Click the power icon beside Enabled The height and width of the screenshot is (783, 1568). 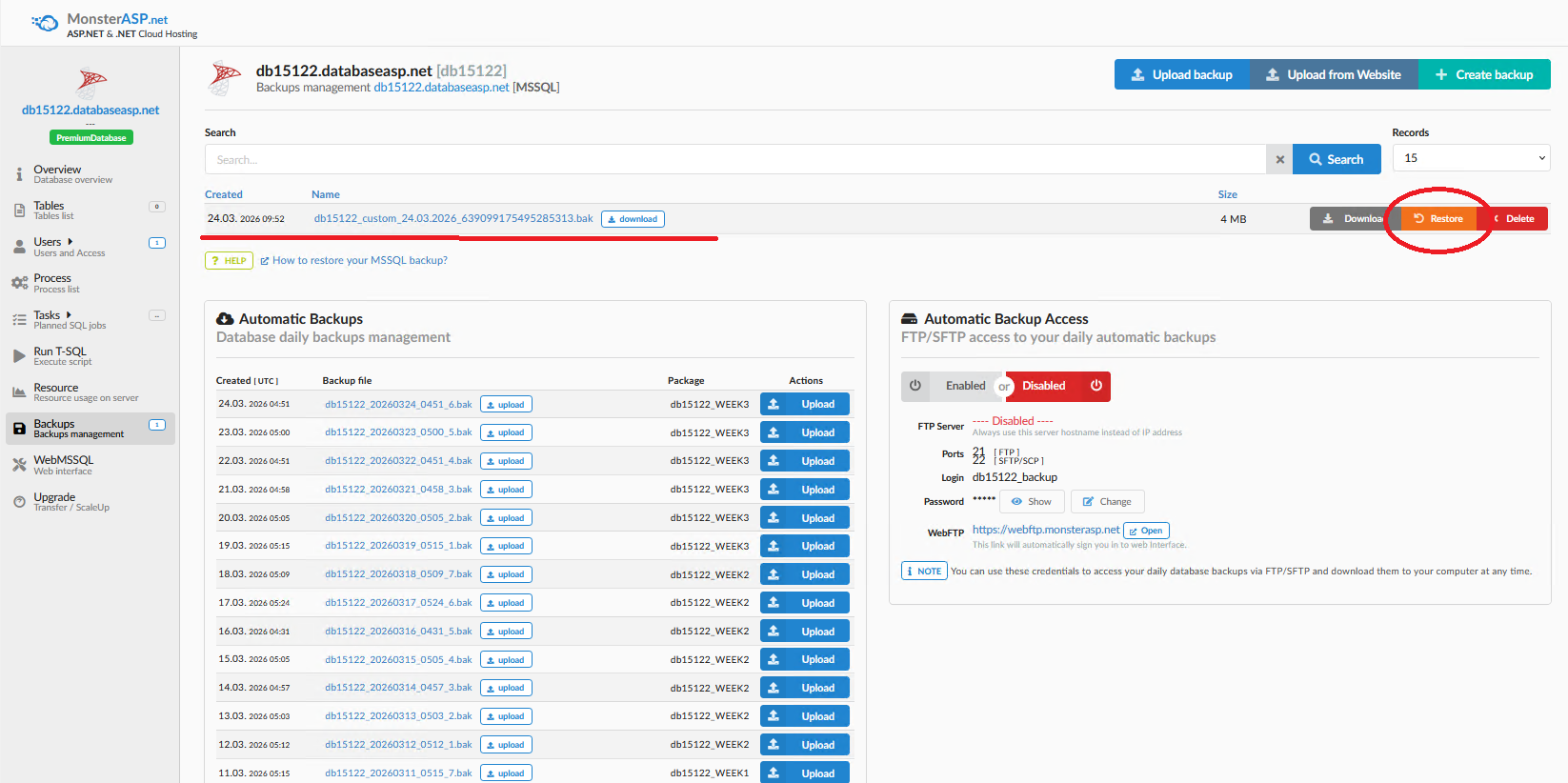[915, 386]
